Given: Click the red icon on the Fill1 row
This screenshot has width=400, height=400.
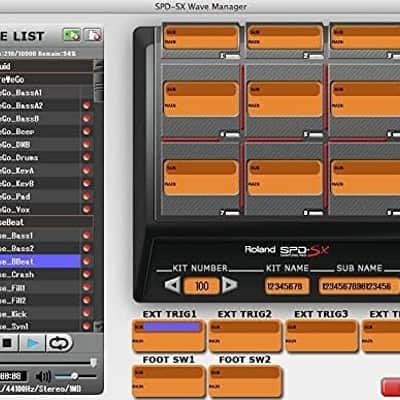Looking at the screenshot, I should click(87, 287).
